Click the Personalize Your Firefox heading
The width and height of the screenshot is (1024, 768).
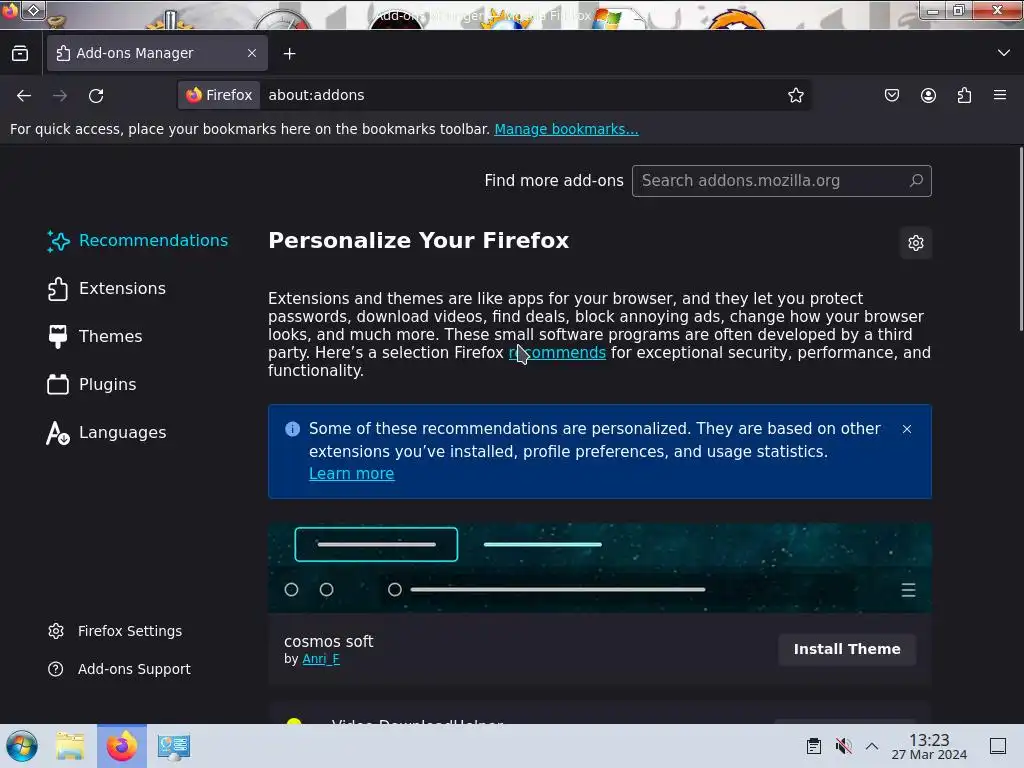click(x=419, y=240)
